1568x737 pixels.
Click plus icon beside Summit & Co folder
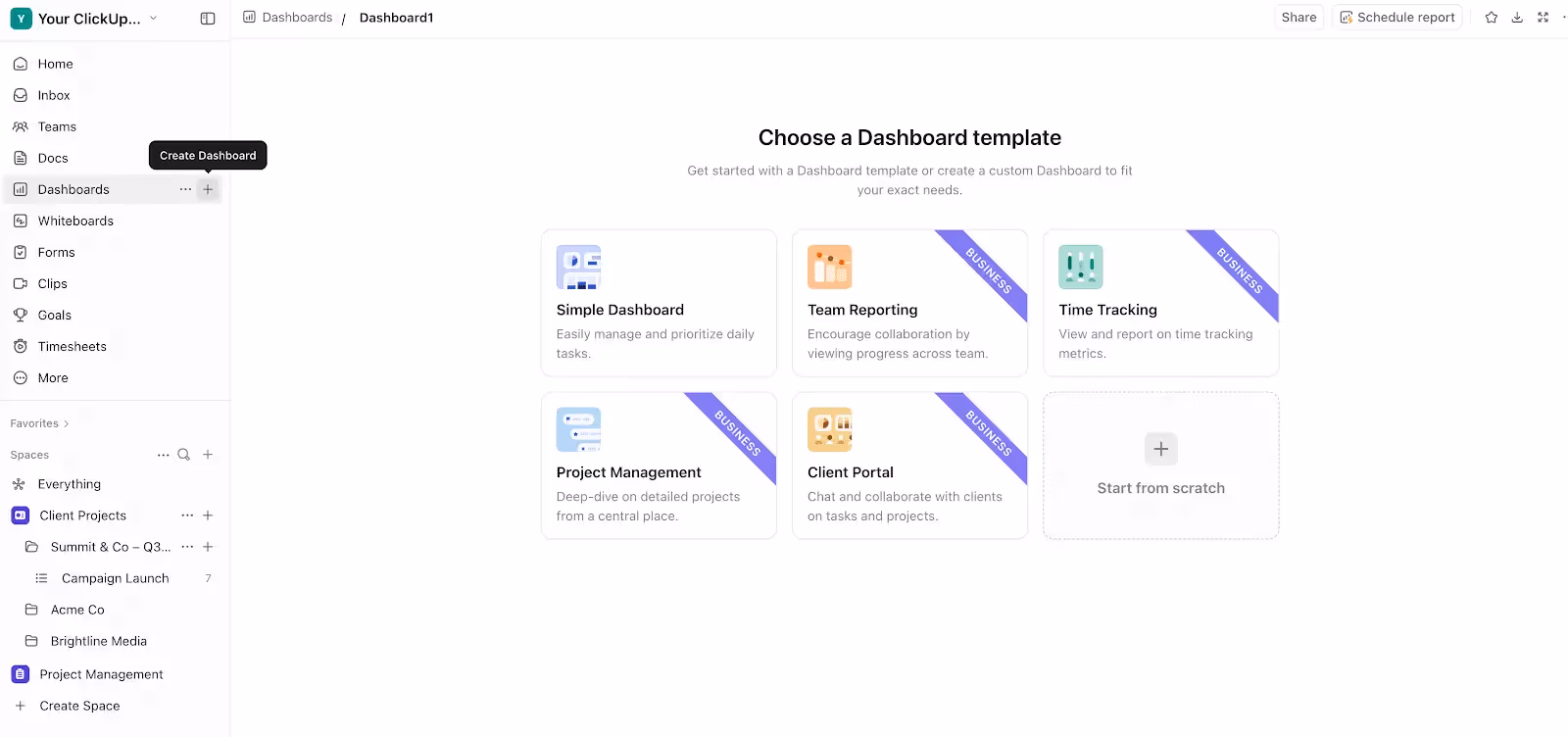point(208,547)
